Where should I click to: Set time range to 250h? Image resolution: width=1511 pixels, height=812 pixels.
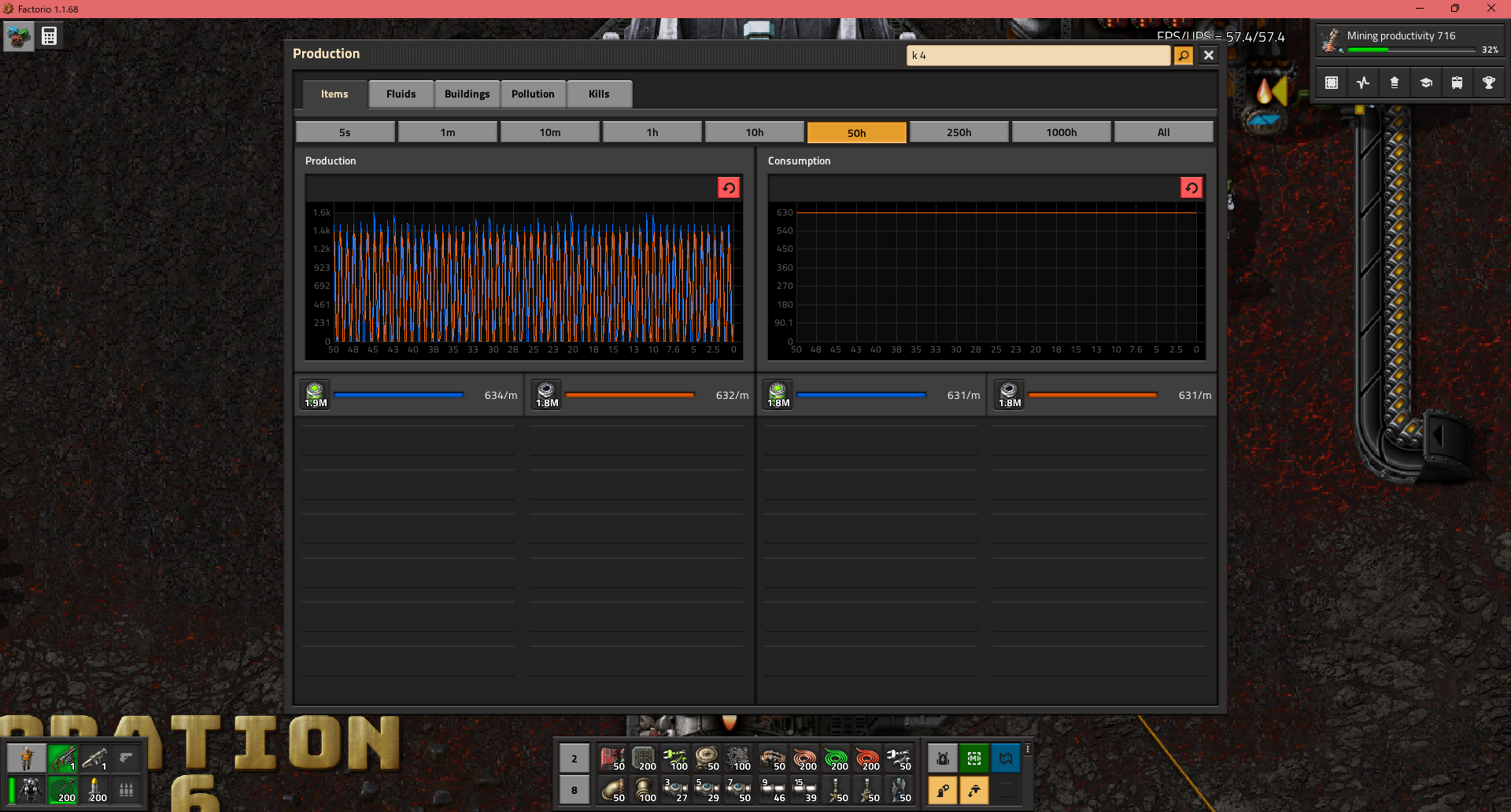point(959,132)
